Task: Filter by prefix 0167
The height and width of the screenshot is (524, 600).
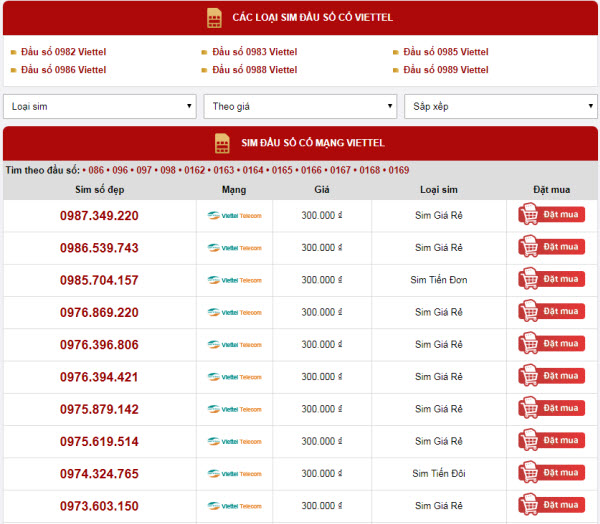Action: (340, 170)
